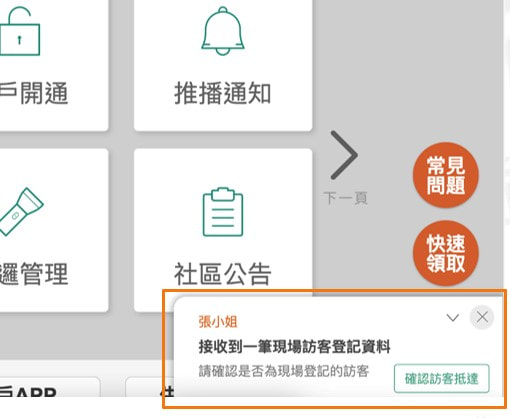The height and width of the screenshot is (418, 510).
Task: Go to next page arrow
Action: click(x=344, y=155)
